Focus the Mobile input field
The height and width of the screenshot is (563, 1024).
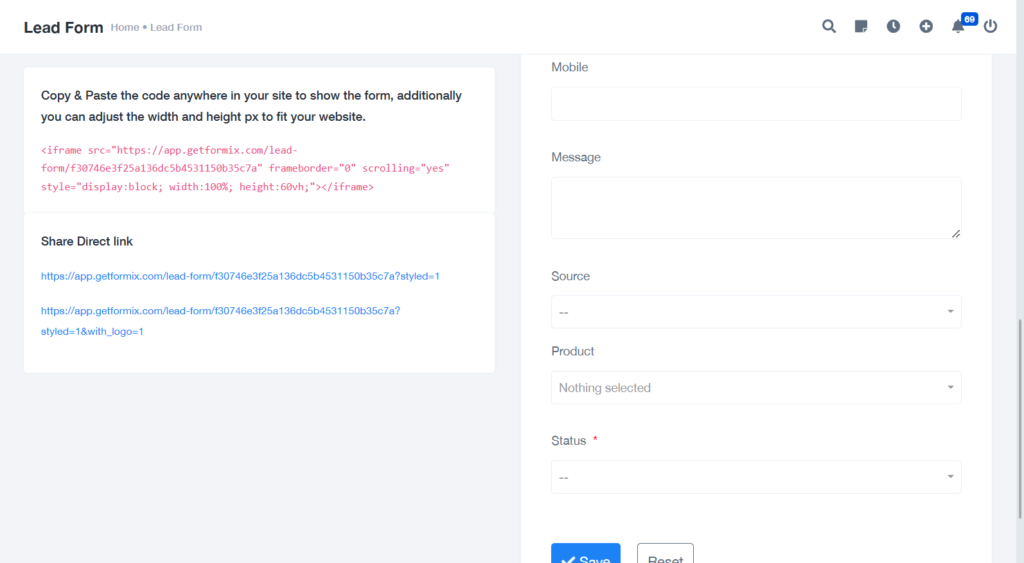[x=756, y=104]
